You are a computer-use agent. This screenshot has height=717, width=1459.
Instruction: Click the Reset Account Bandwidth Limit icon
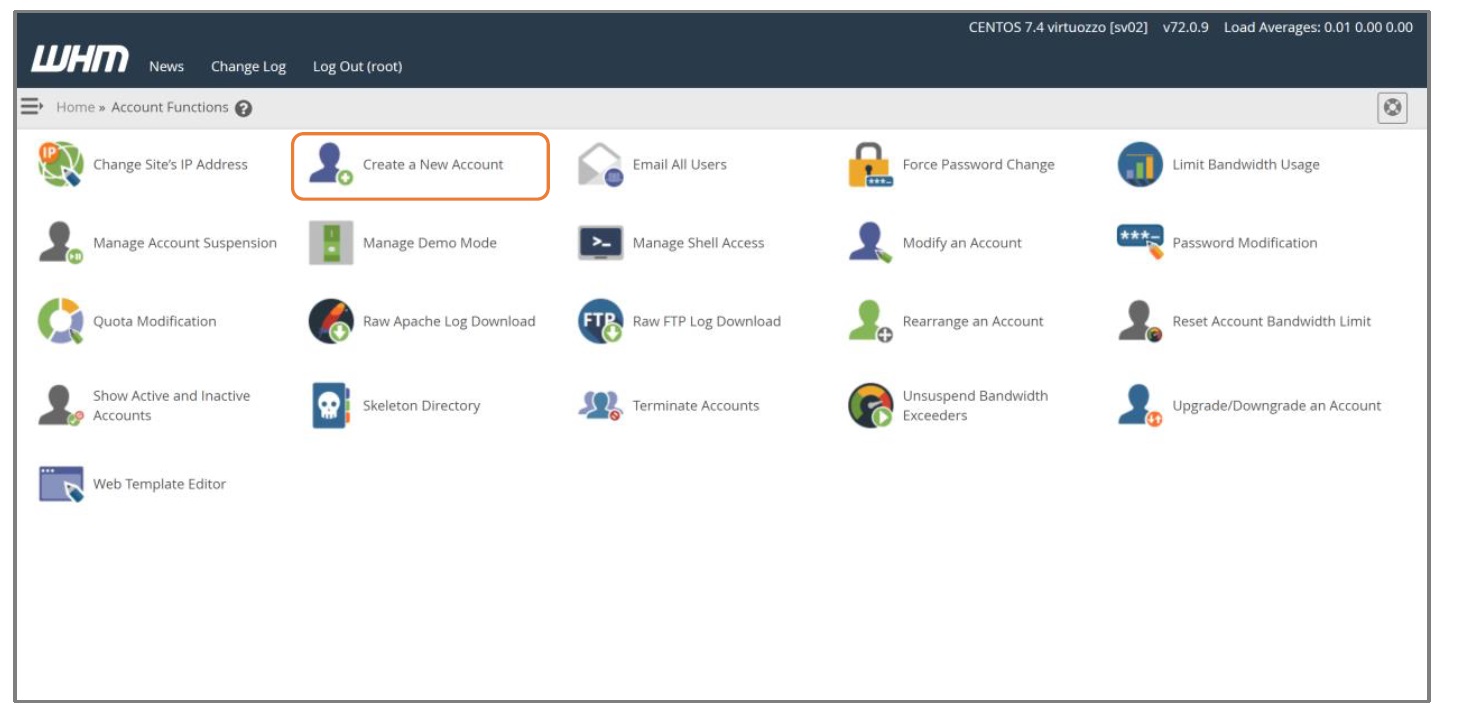pyautogui.click(x=1140, y=322)
